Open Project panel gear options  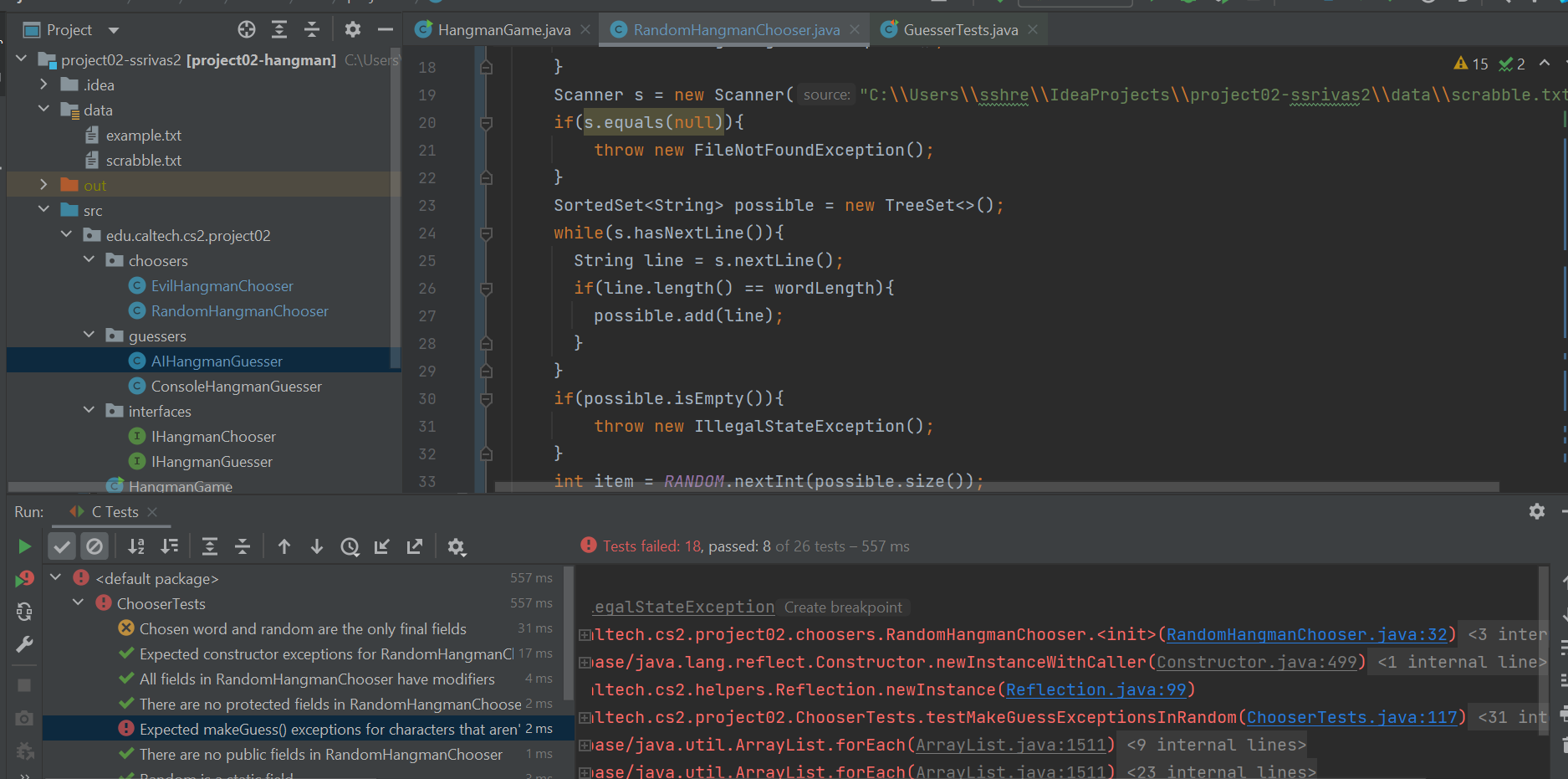[353, 30]
